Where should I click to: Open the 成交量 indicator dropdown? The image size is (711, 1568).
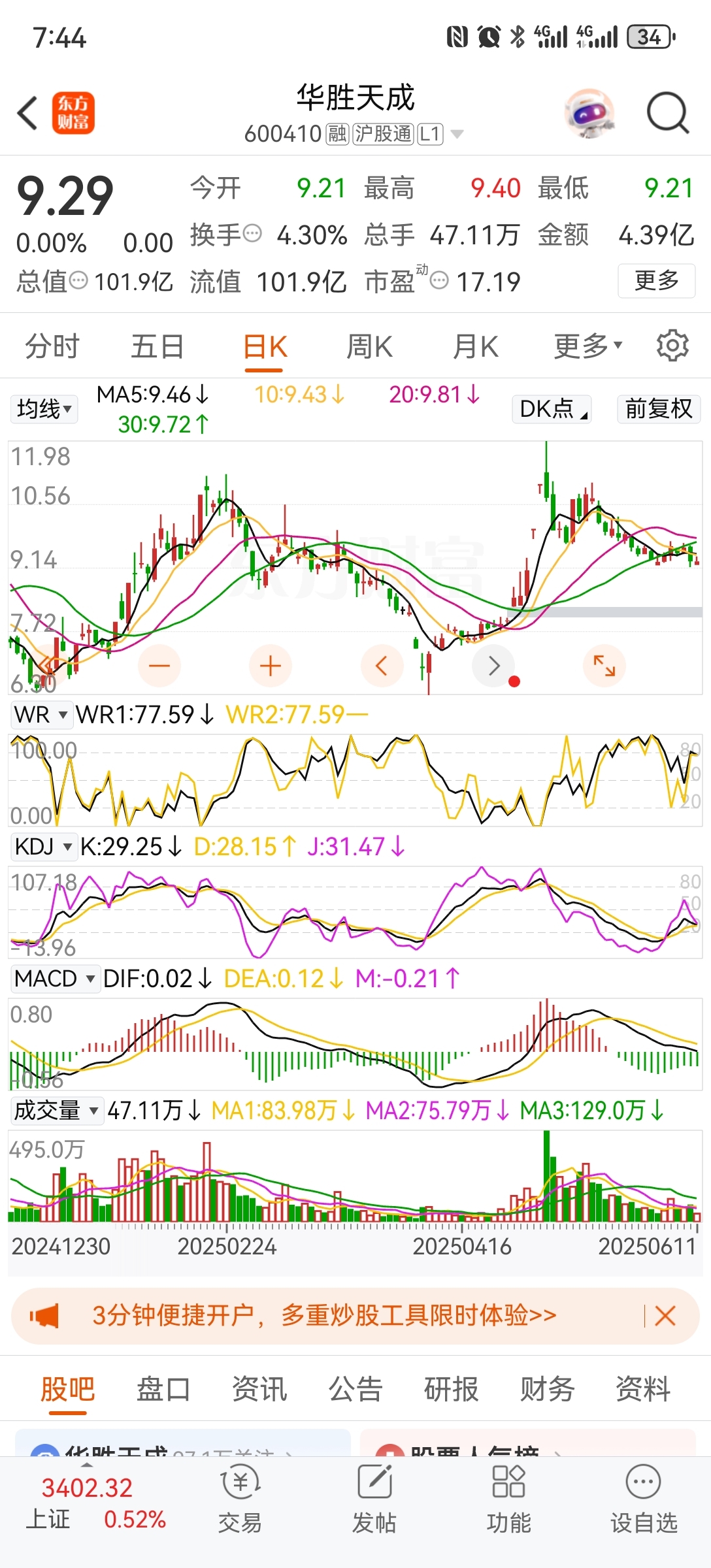coord(56,1110)
